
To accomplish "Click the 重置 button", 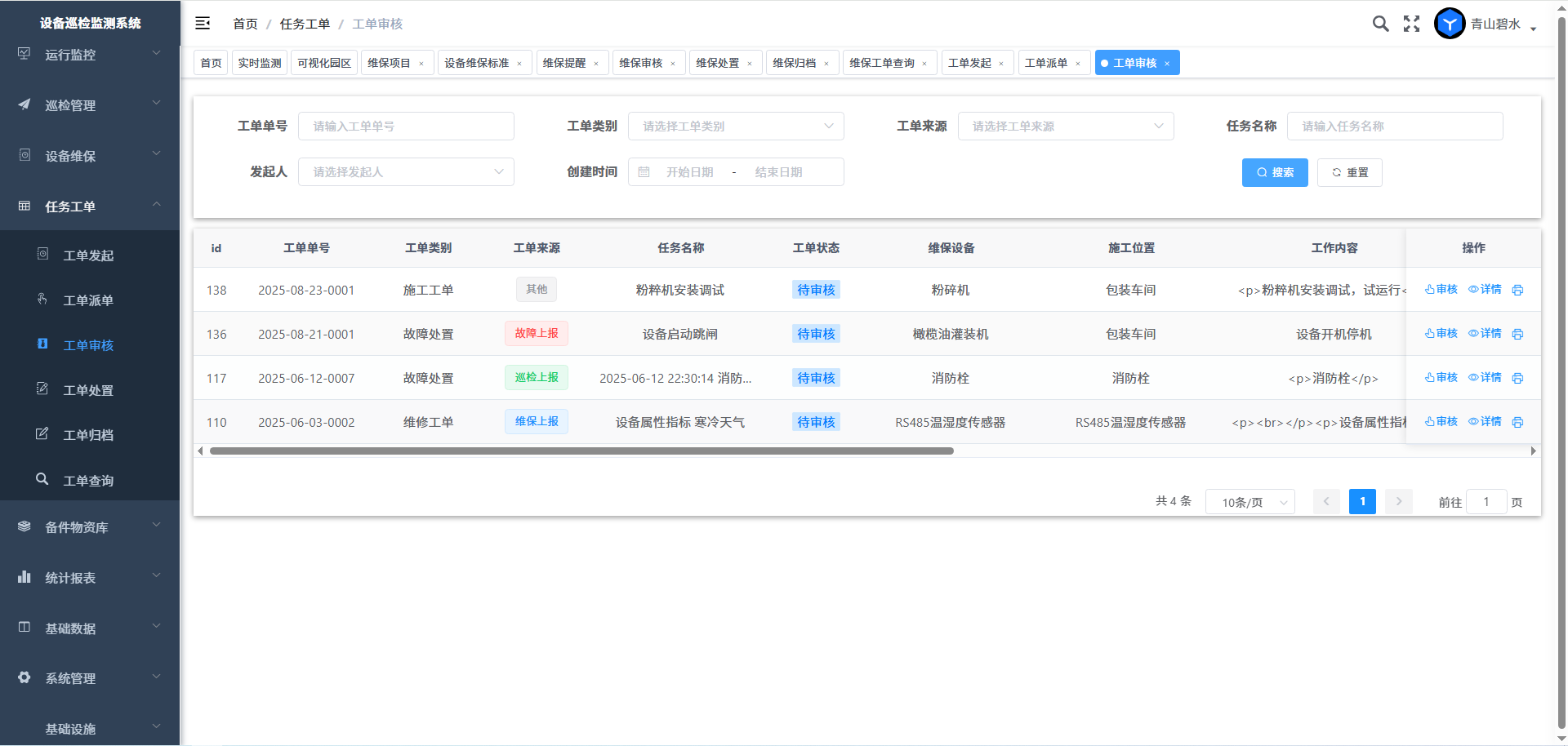I will pyautogui.click(x=1349, y=172).
